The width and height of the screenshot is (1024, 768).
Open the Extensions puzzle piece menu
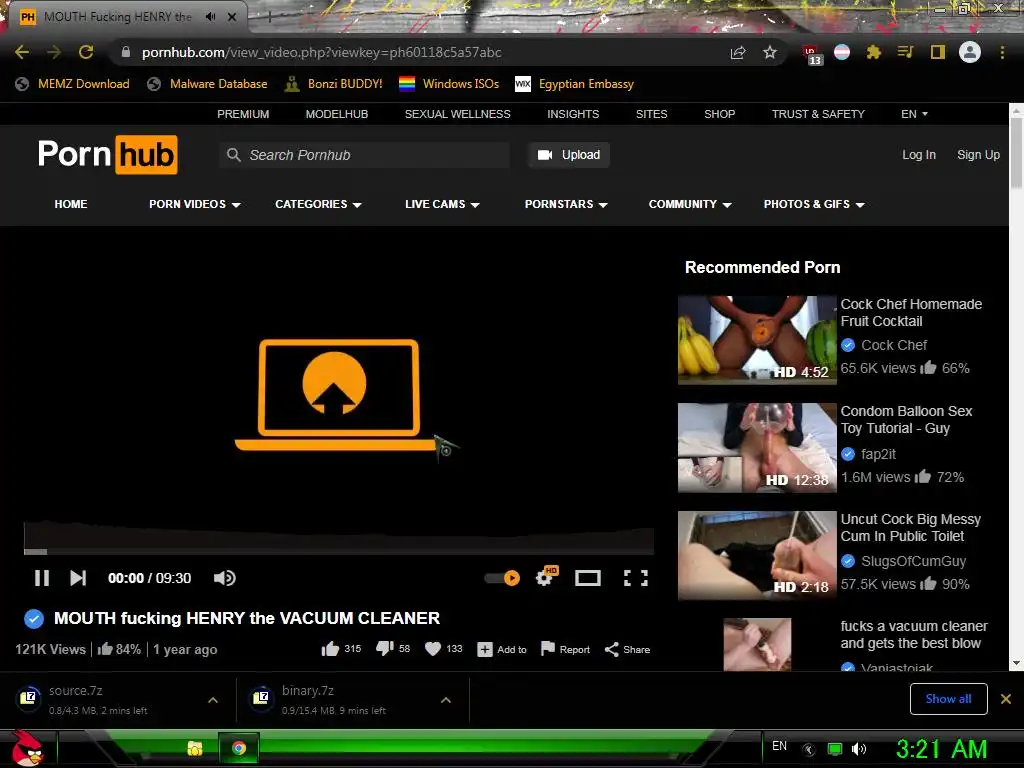pos(874,52)
